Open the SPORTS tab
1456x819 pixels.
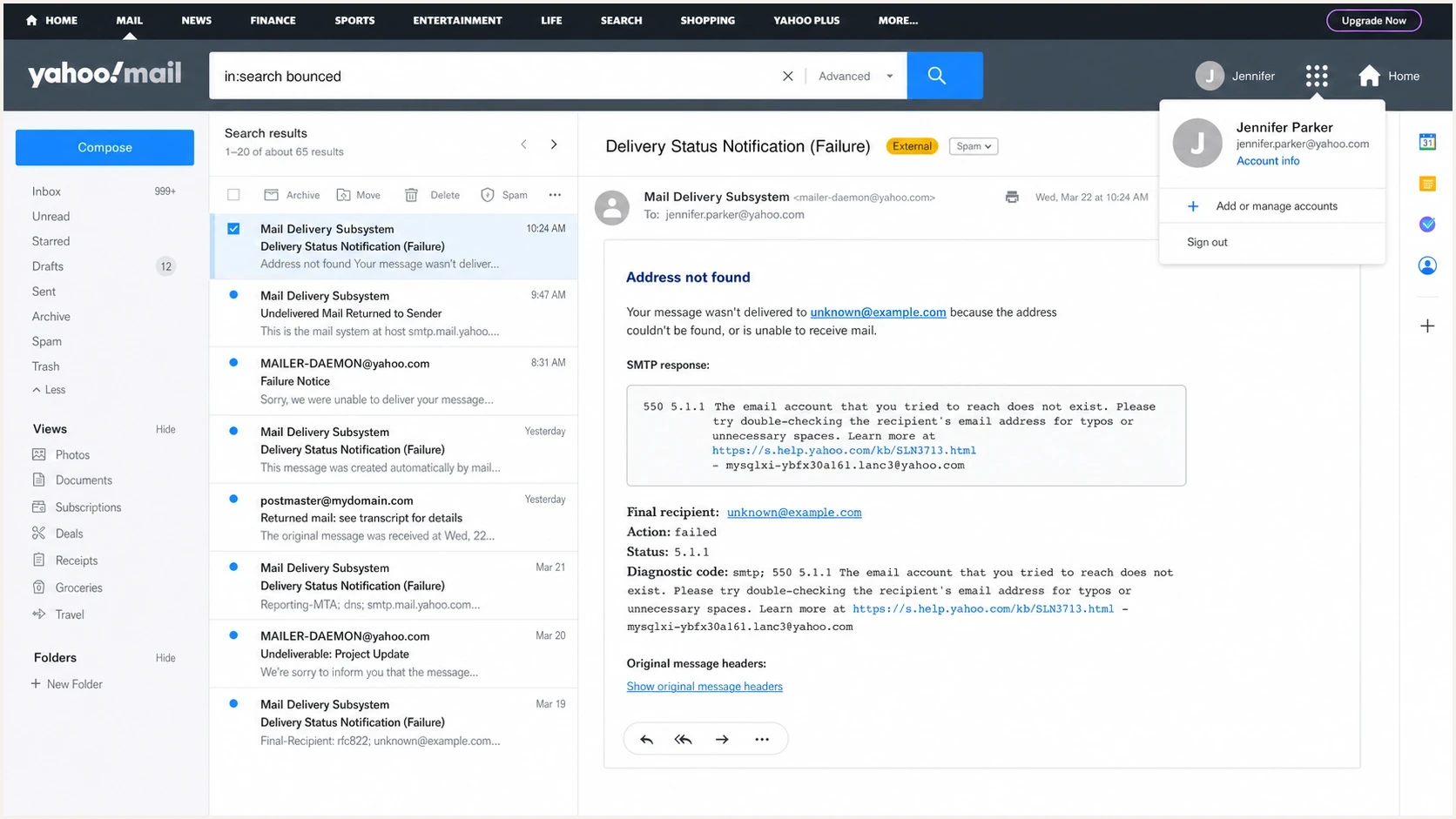click(355, 20)
